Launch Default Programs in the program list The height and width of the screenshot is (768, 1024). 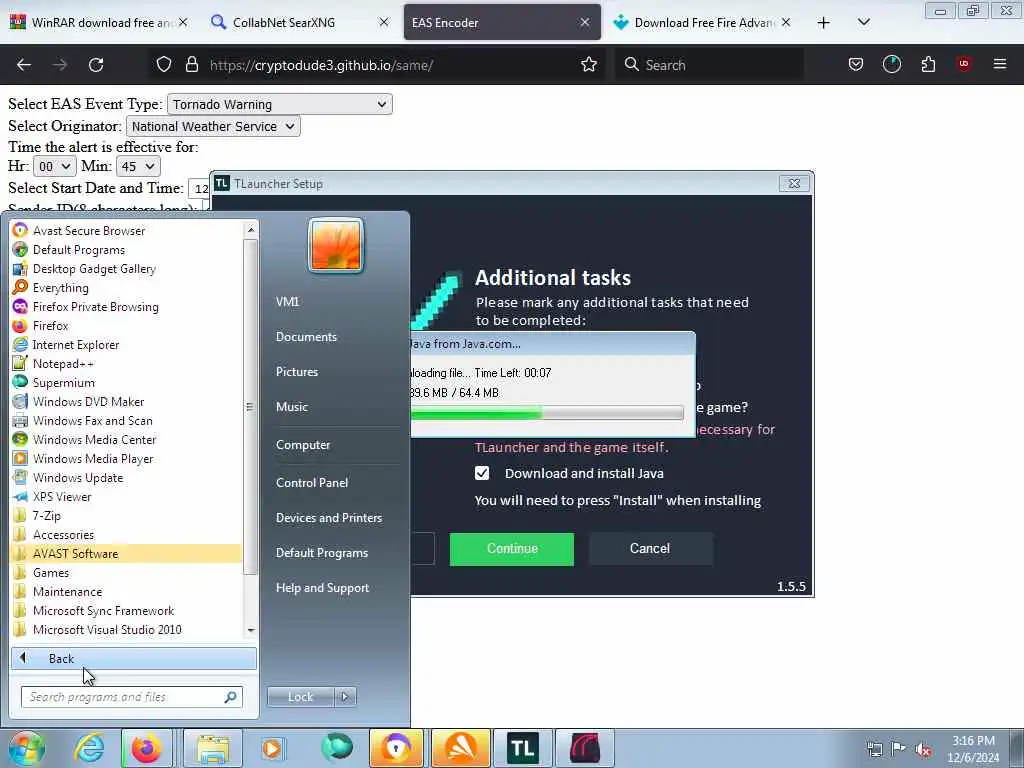click(x=78, y=249)
